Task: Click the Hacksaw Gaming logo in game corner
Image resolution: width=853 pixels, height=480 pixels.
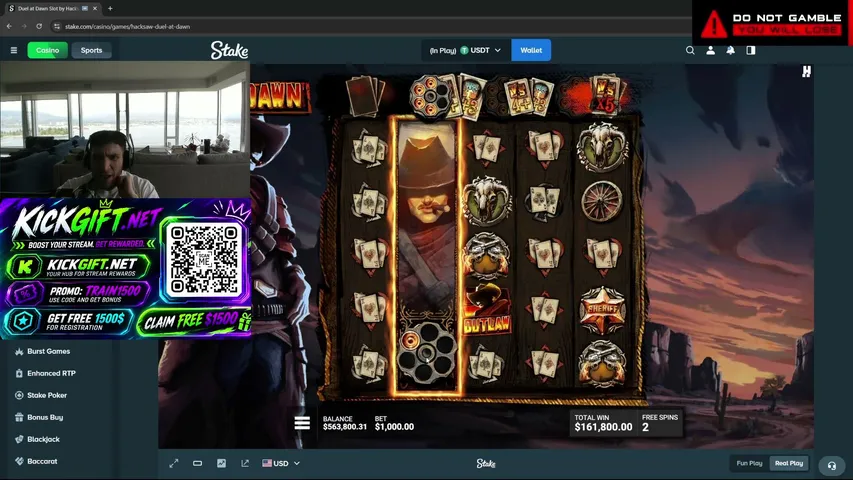Action: [x=806, y=71]
